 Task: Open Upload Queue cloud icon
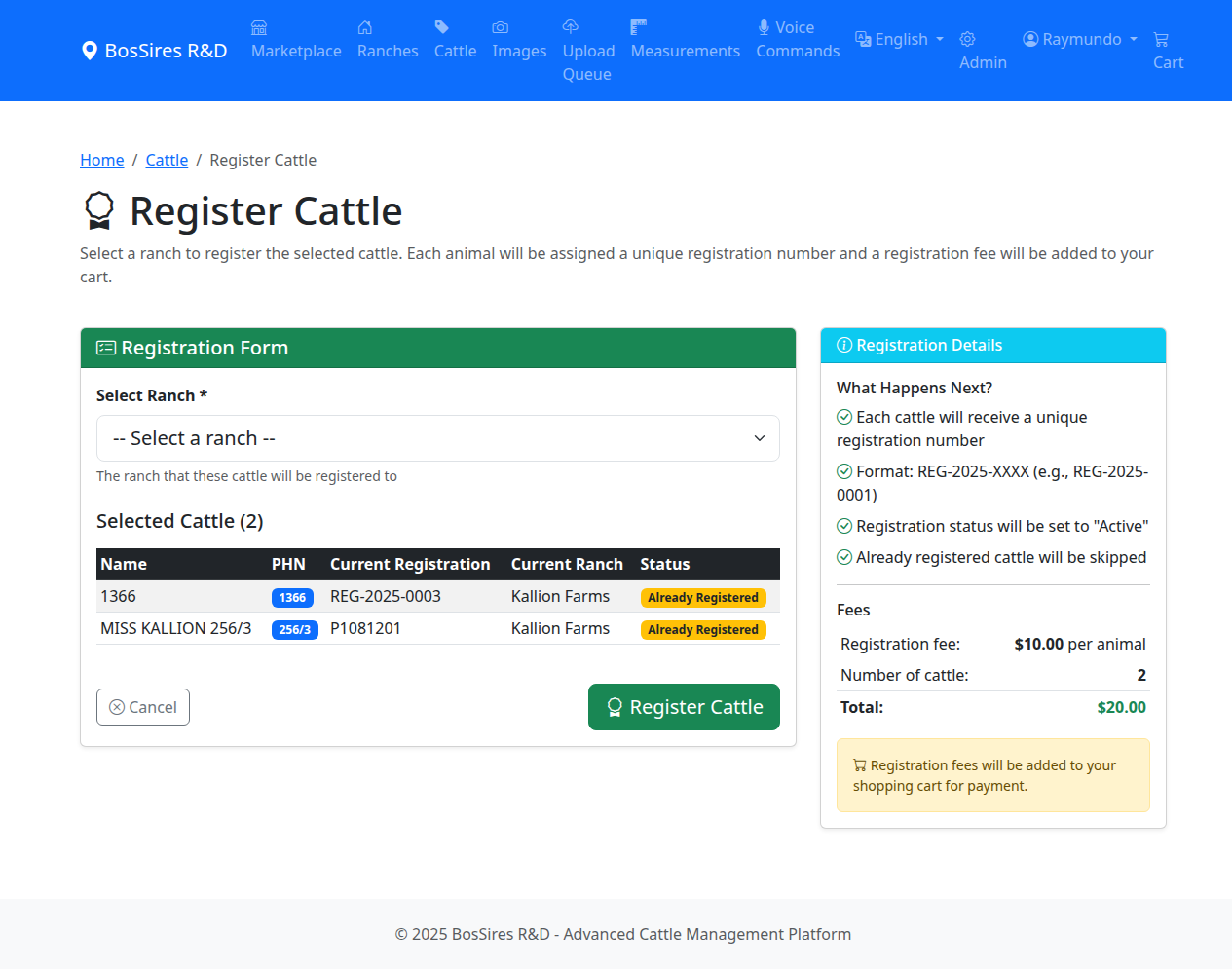tap(570, 28)
